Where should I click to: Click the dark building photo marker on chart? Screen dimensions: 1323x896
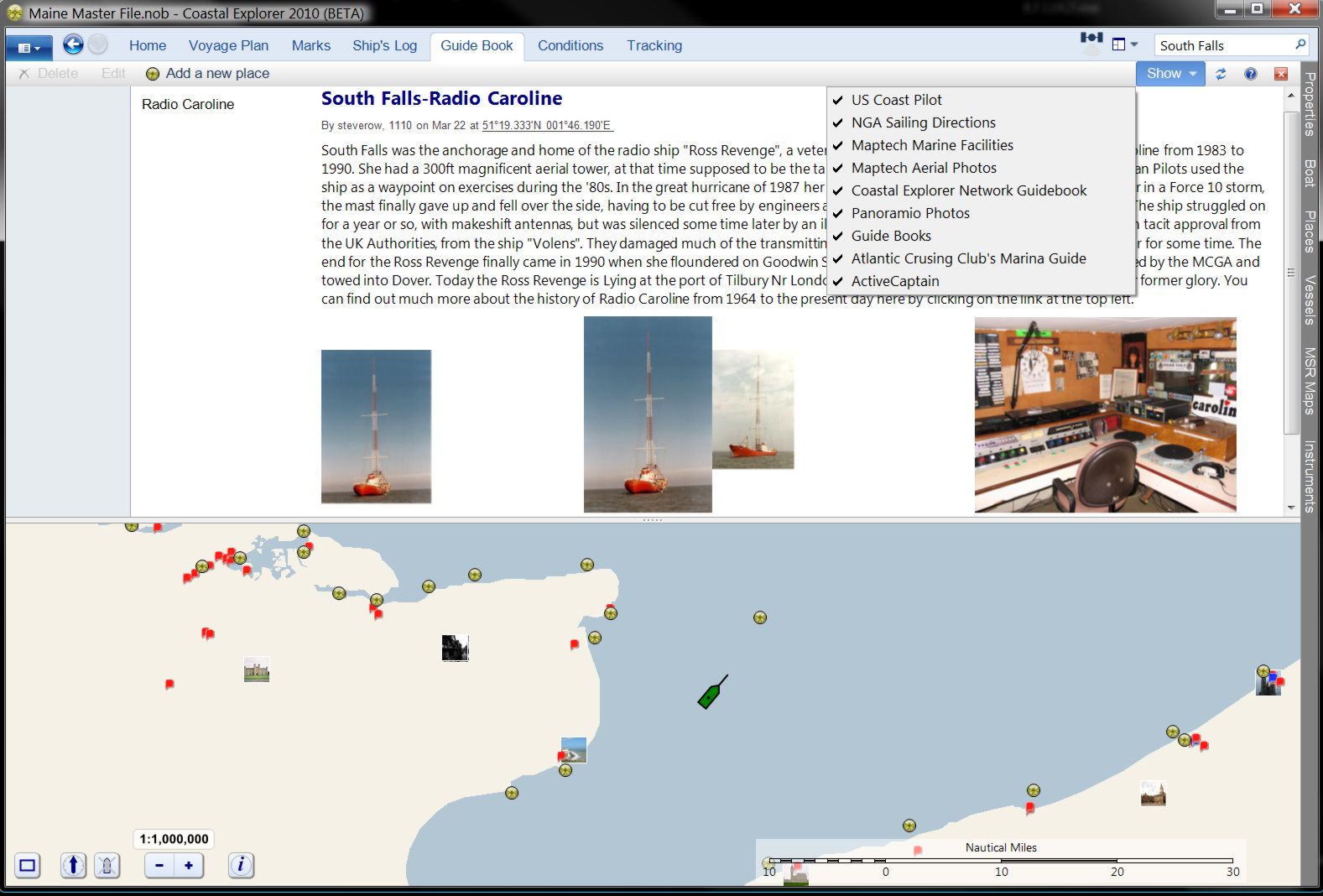(x=455, y=648)
